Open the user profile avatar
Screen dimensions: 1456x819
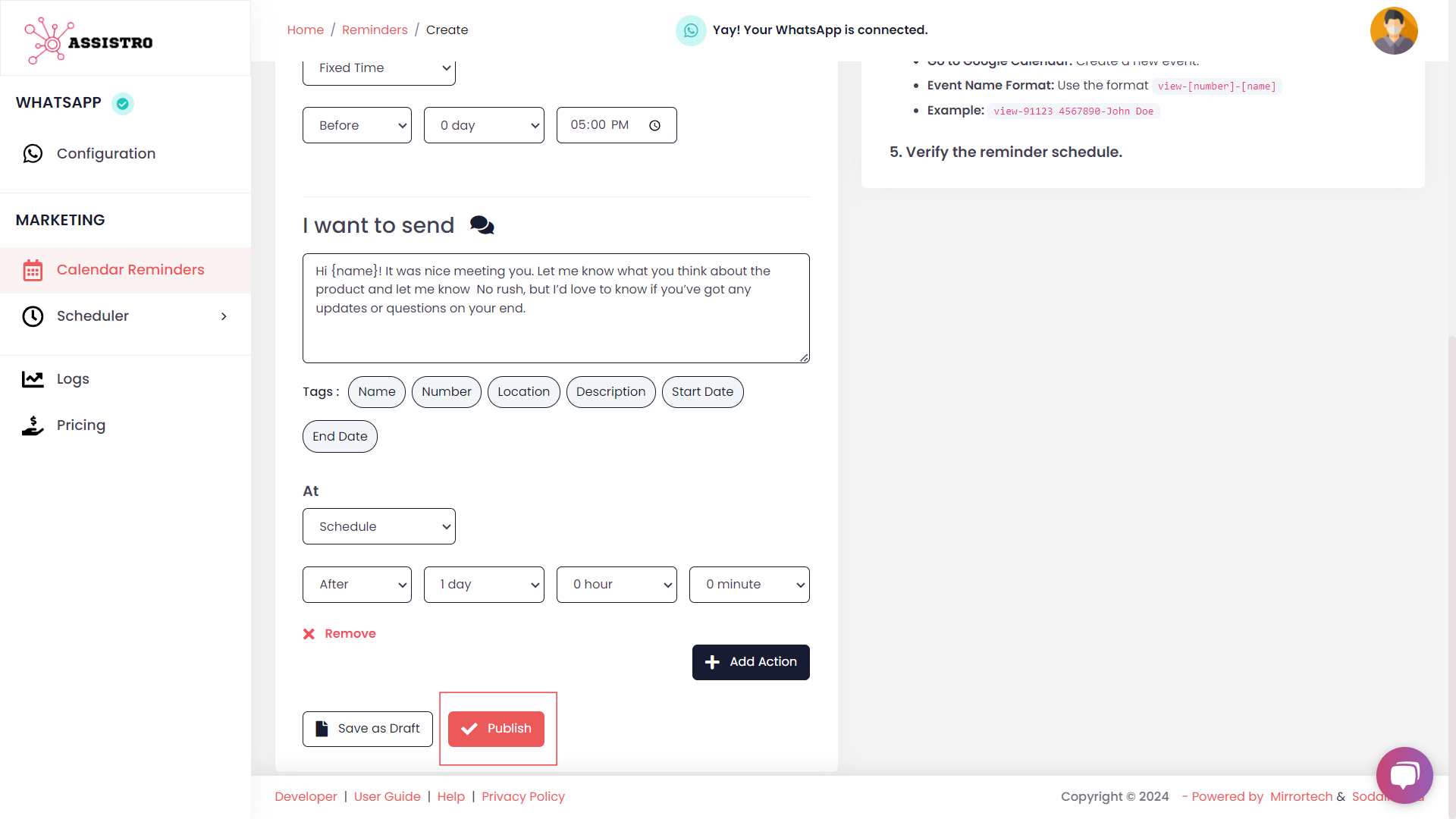tap(1393, 31)
